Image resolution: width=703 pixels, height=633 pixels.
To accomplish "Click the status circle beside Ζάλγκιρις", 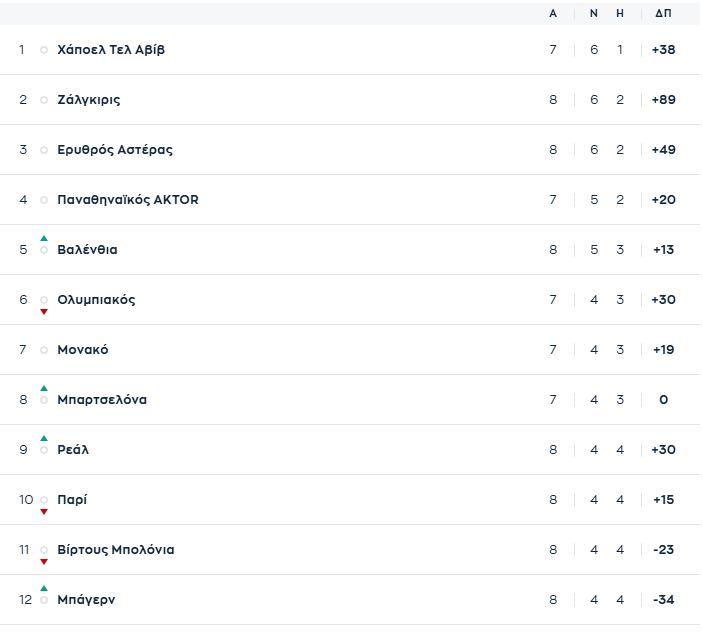I will [x=44, y=100].
